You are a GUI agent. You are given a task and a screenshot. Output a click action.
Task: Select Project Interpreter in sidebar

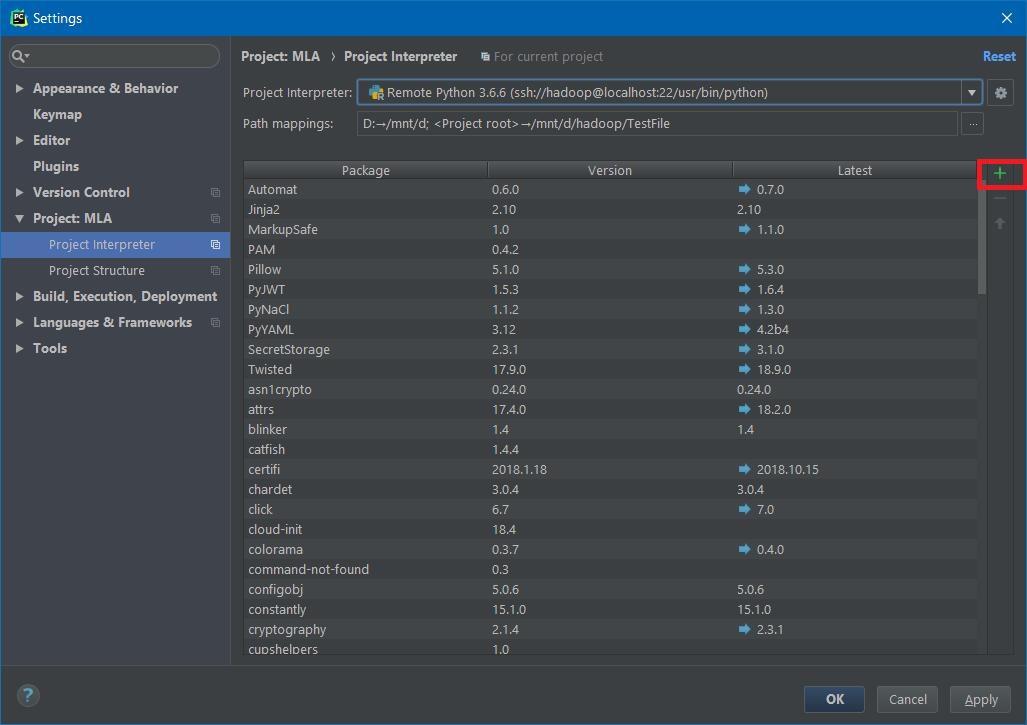click(x=115, y=244)
